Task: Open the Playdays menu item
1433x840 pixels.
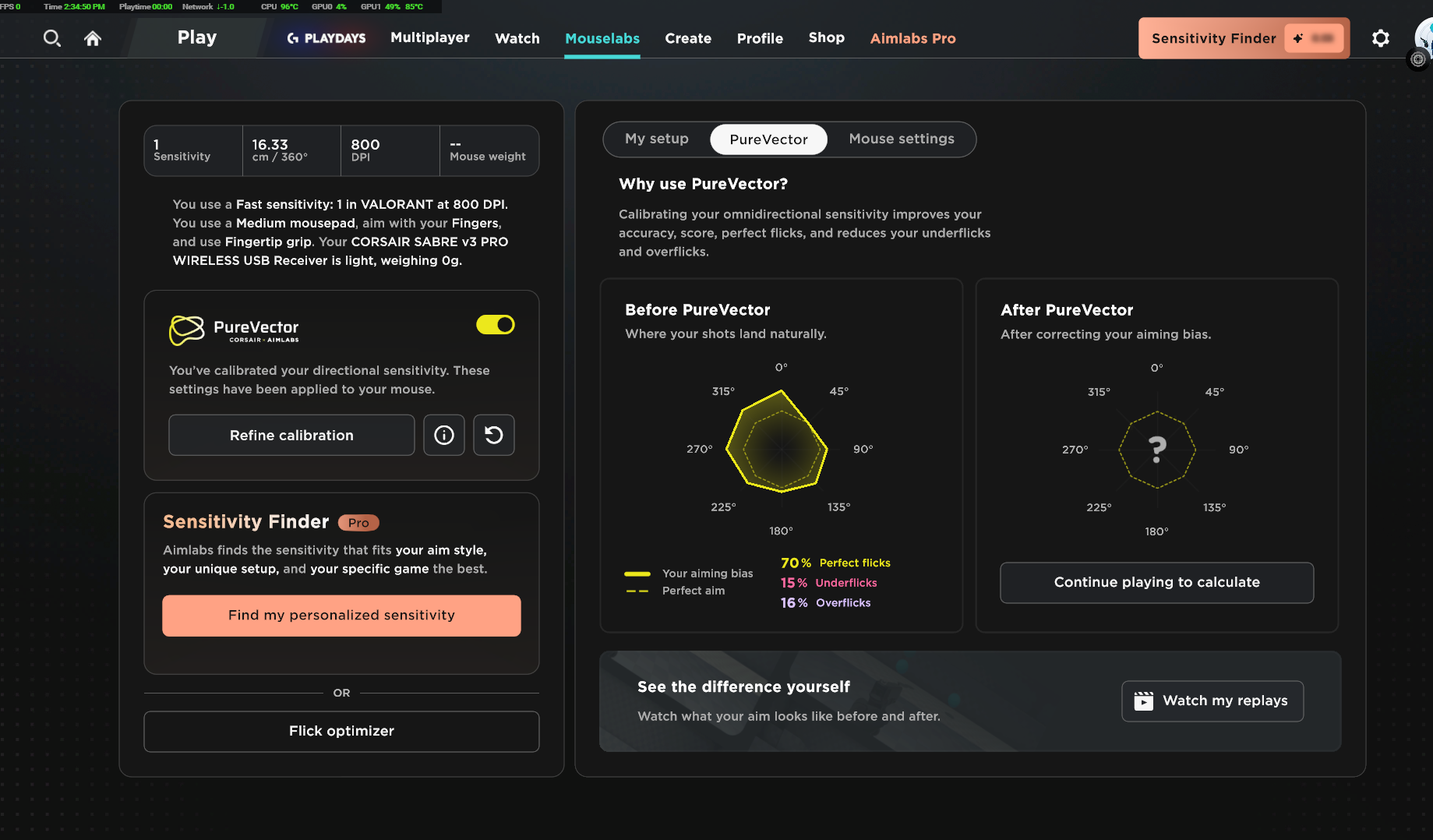Action: 326,38
